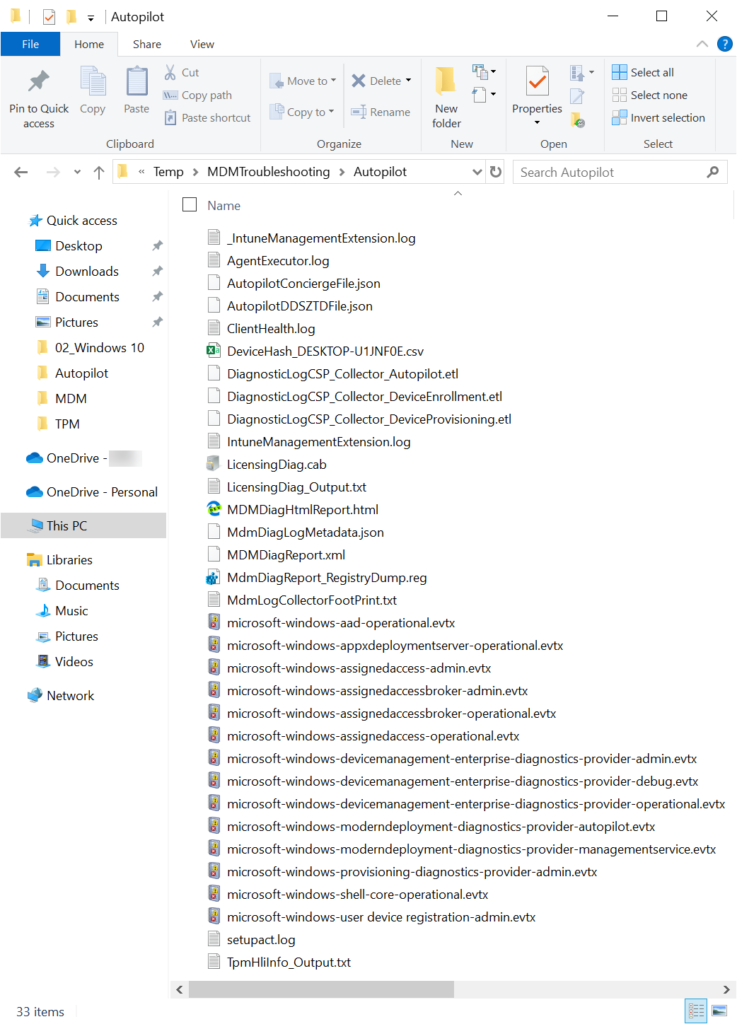Click the Edit icon in Open group

pos(577,96)
